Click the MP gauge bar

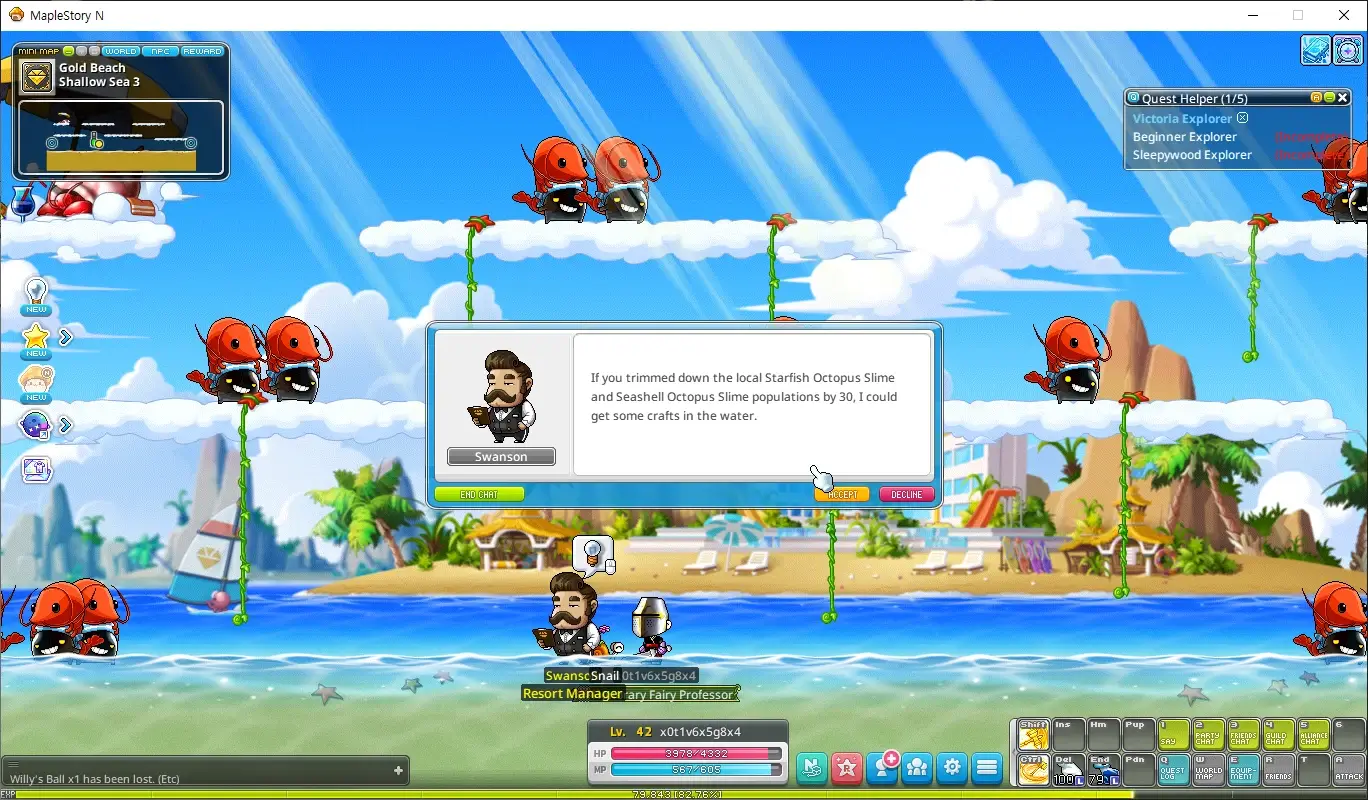pos(696,769)
